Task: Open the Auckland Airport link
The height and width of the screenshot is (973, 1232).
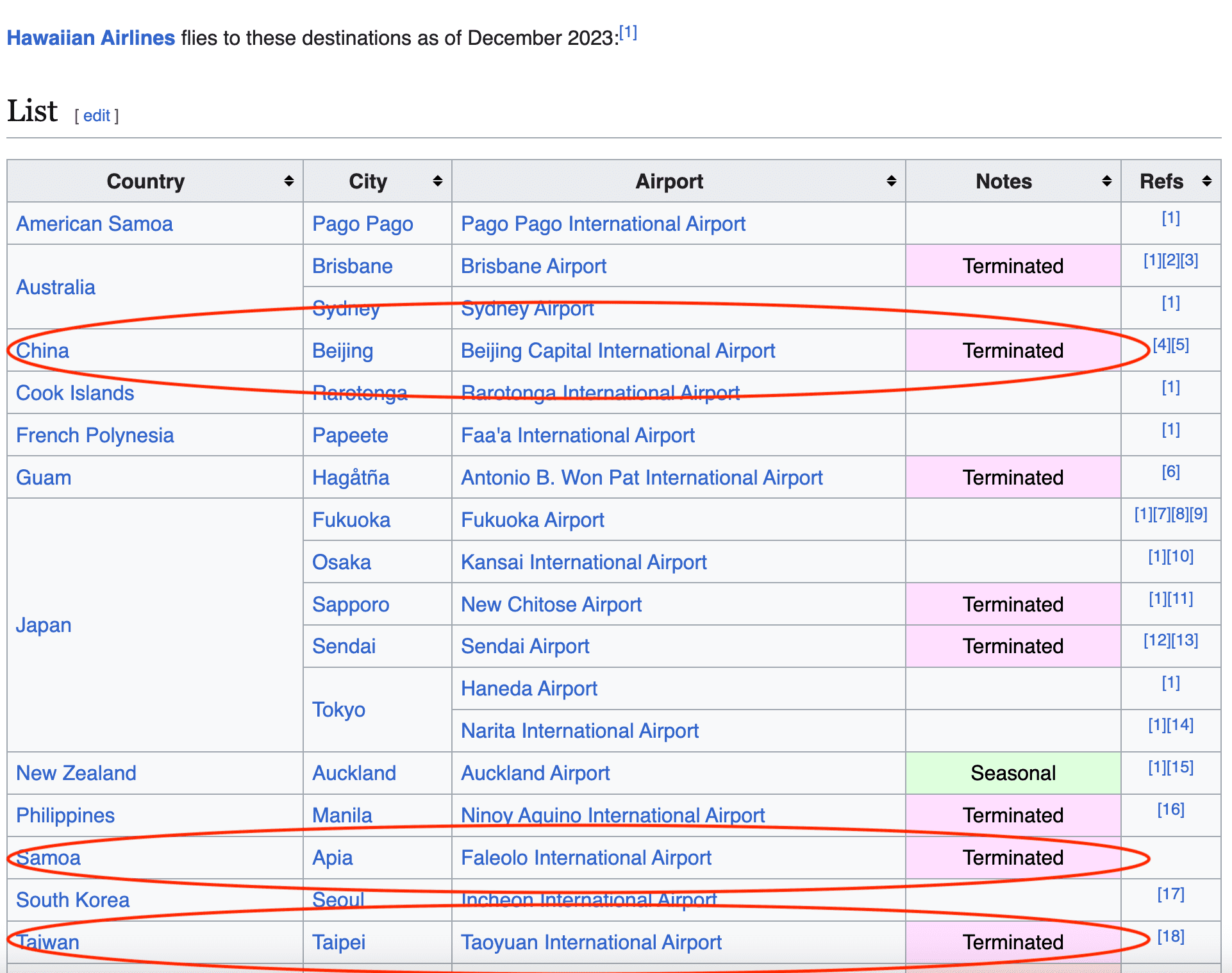Action: 535,773
